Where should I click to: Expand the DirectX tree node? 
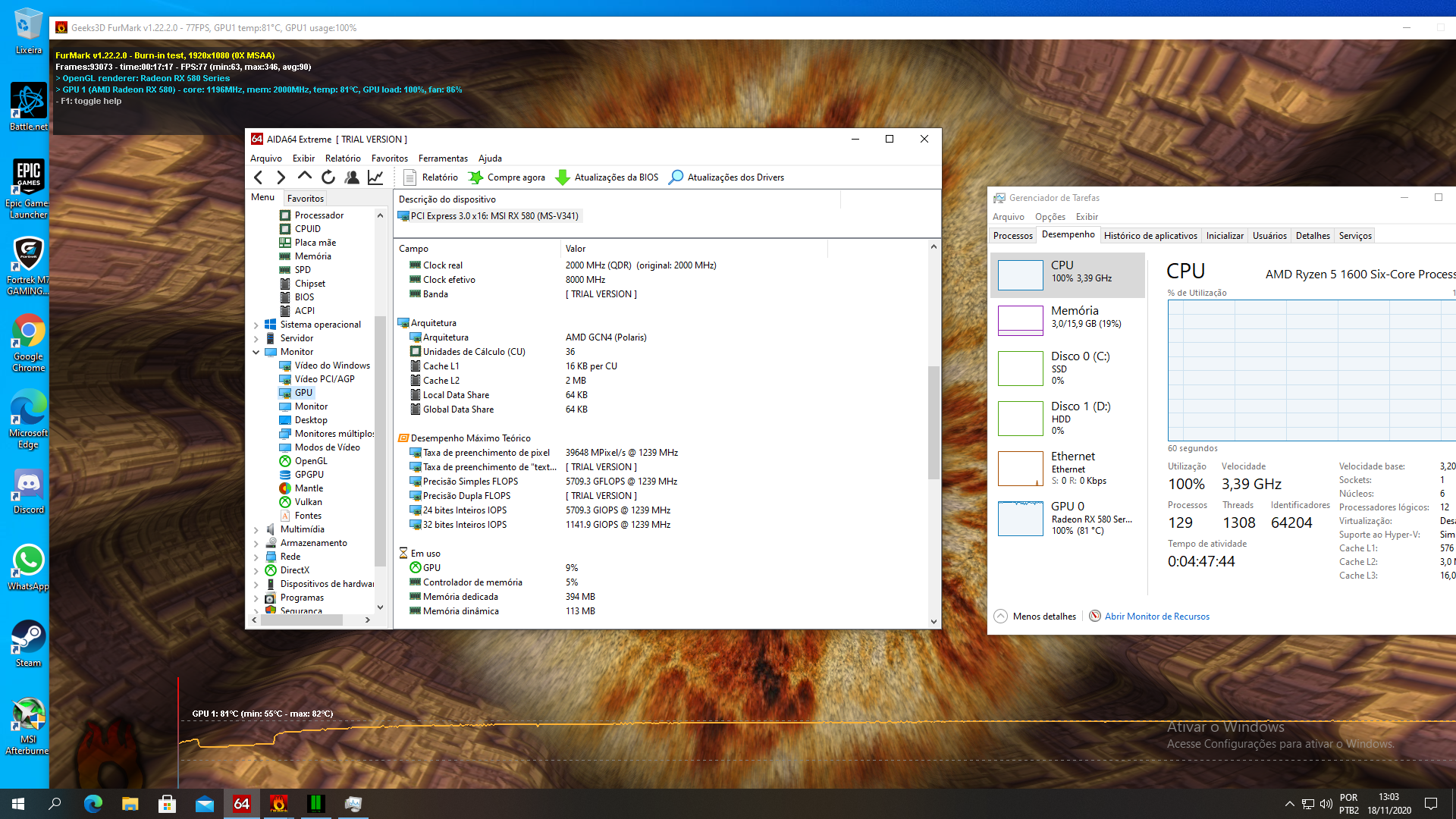(256, 571)
